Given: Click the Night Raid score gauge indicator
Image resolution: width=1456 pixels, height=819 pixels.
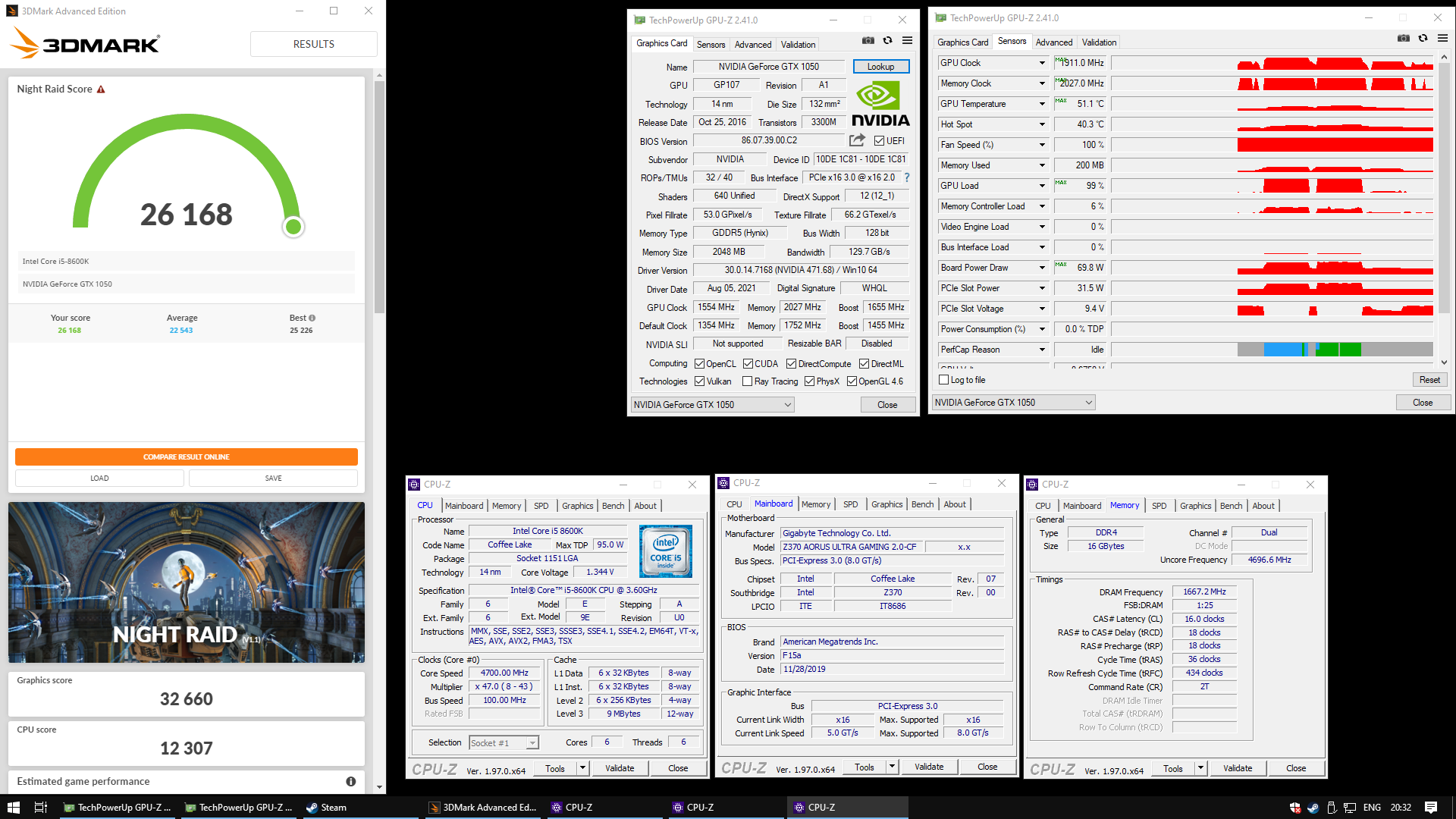Looking at the screenshot, I should (x=293, y=226).
